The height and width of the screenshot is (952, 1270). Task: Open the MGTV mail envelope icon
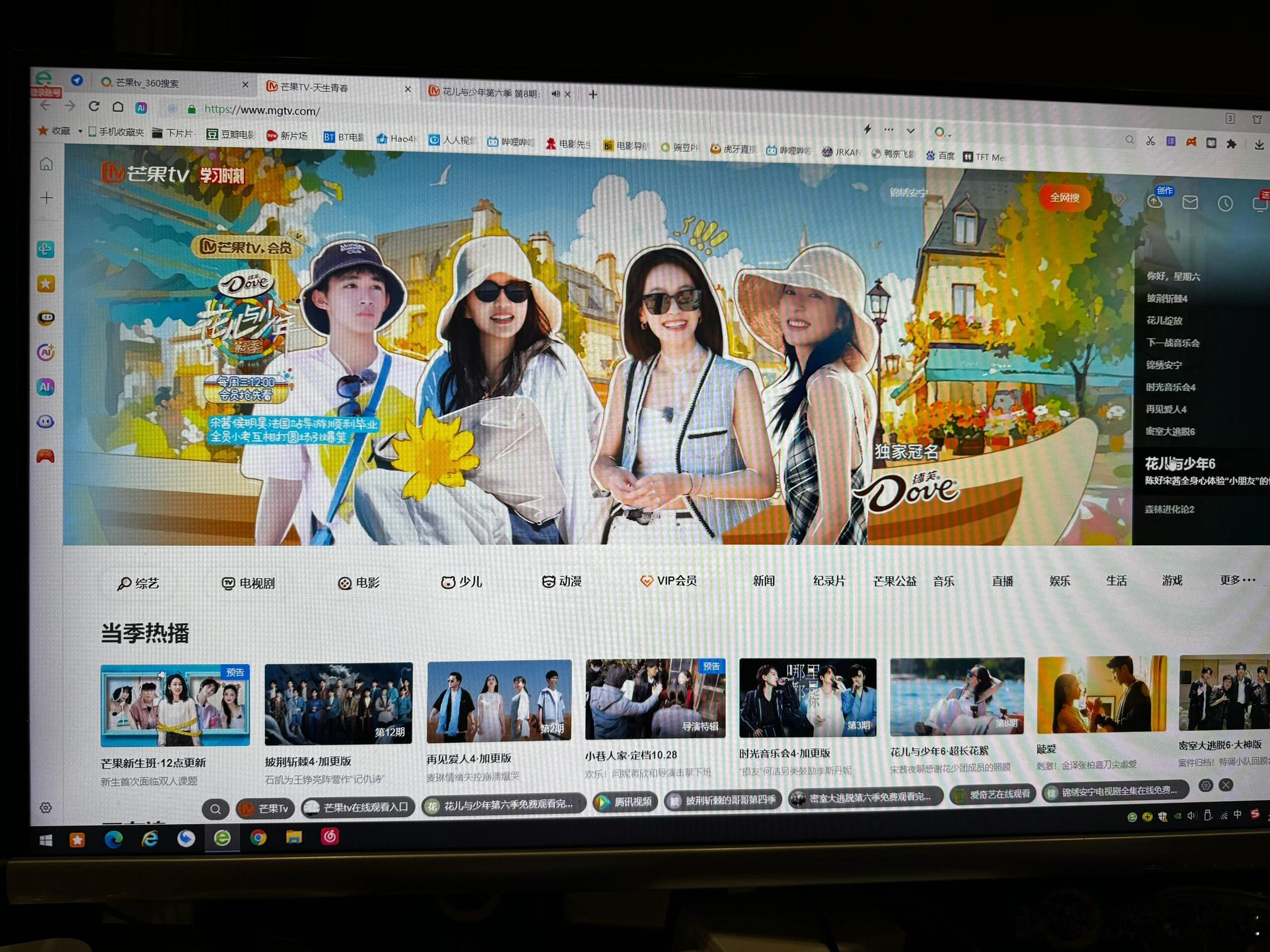pyautogui.click(x=1190, y=202)
